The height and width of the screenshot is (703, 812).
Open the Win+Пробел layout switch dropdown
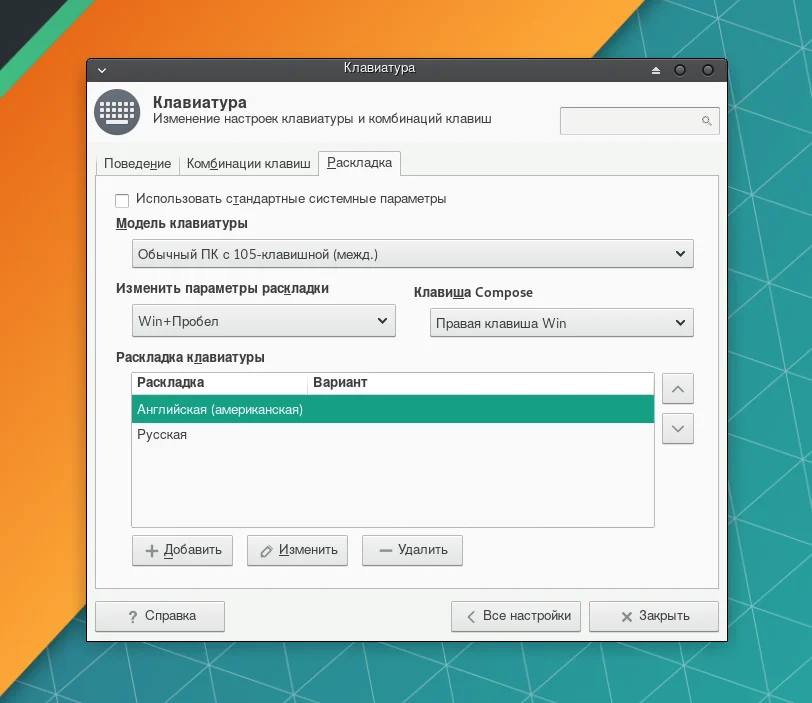(264, 321)
